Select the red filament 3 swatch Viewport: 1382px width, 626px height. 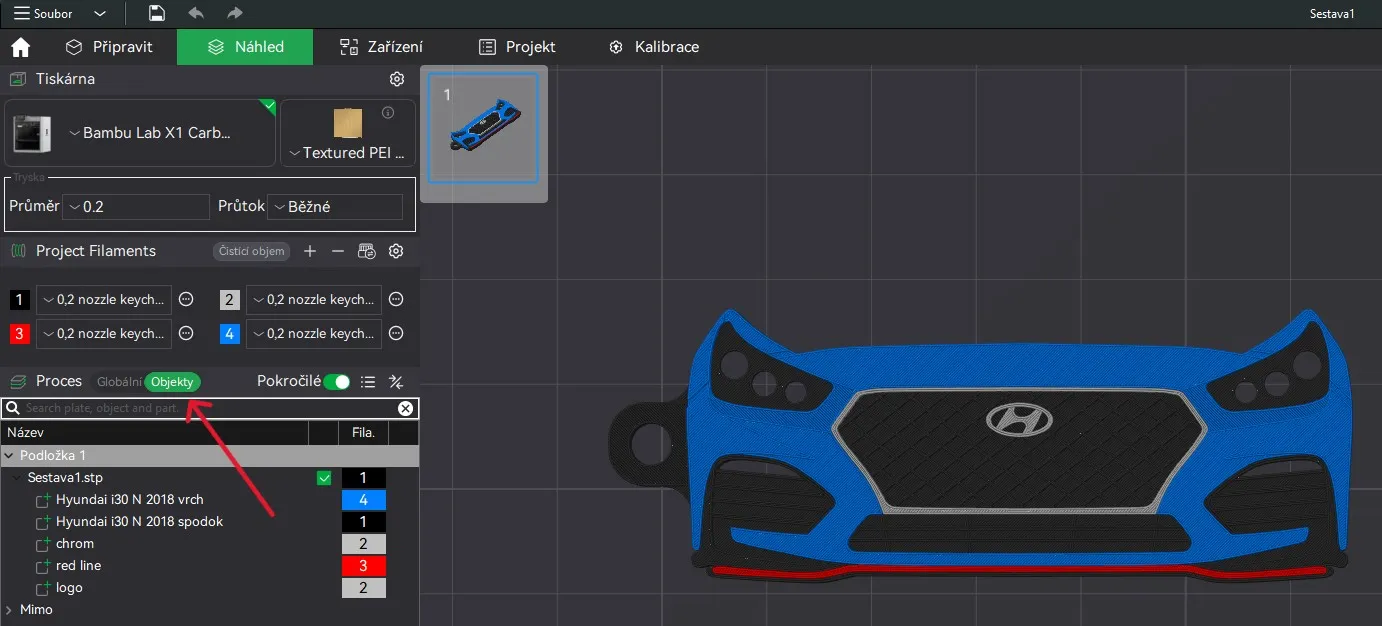point(18,333)
